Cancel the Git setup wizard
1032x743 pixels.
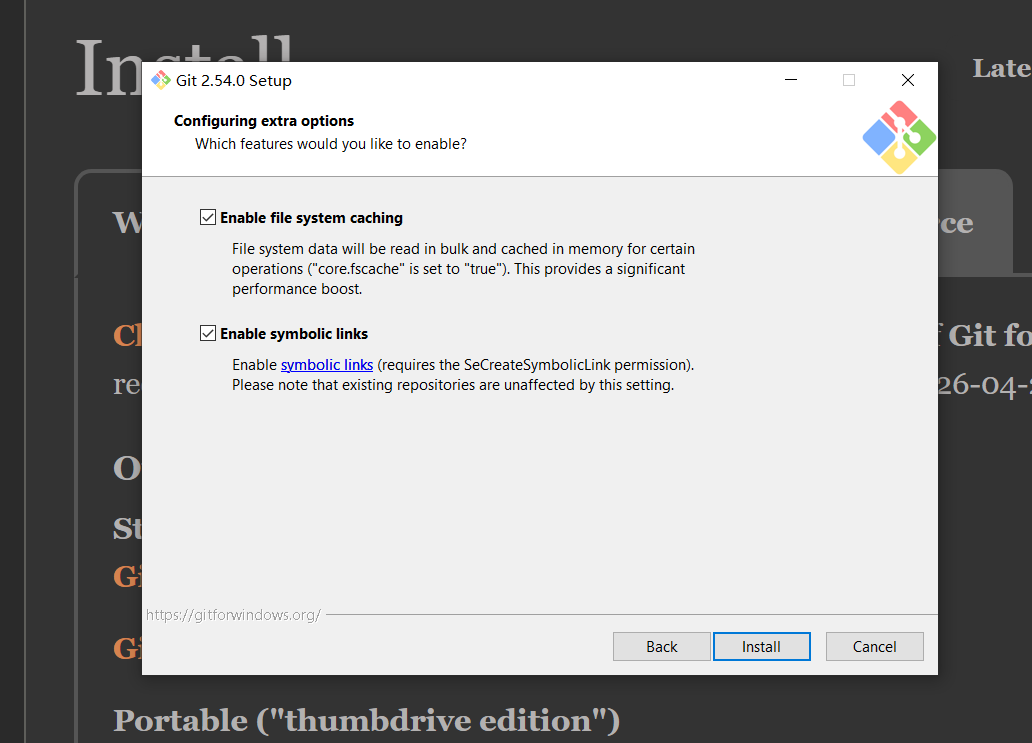(x=875, y=646)
